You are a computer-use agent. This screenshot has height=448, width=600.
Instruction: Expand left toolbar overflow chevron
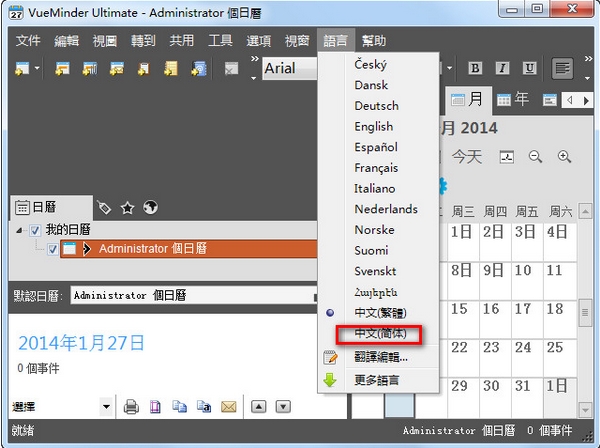tap(254, 59)
